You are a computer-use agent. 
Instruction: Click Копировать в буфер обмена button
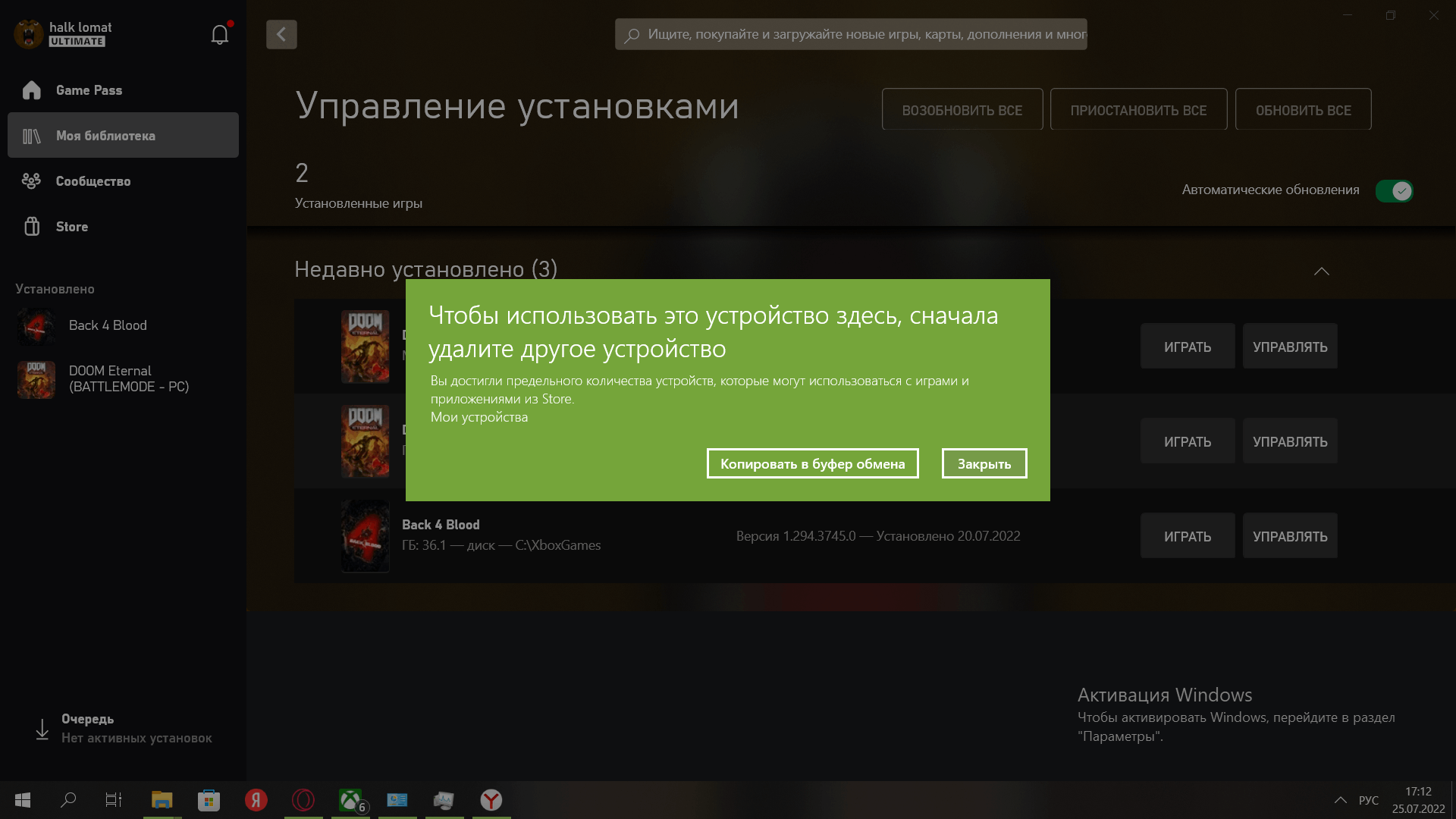813,463
